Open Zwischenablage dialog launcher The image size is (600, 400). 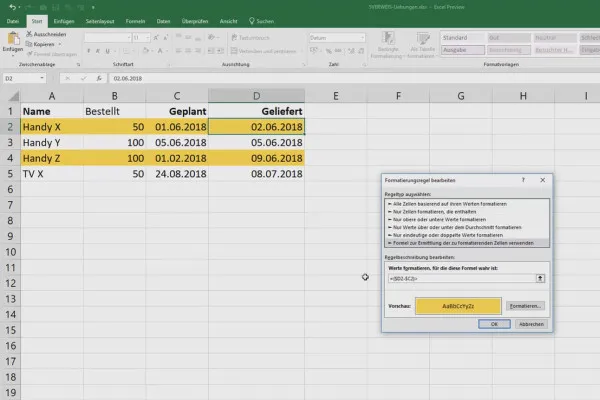pyautogui.click(x=78, y=64)
